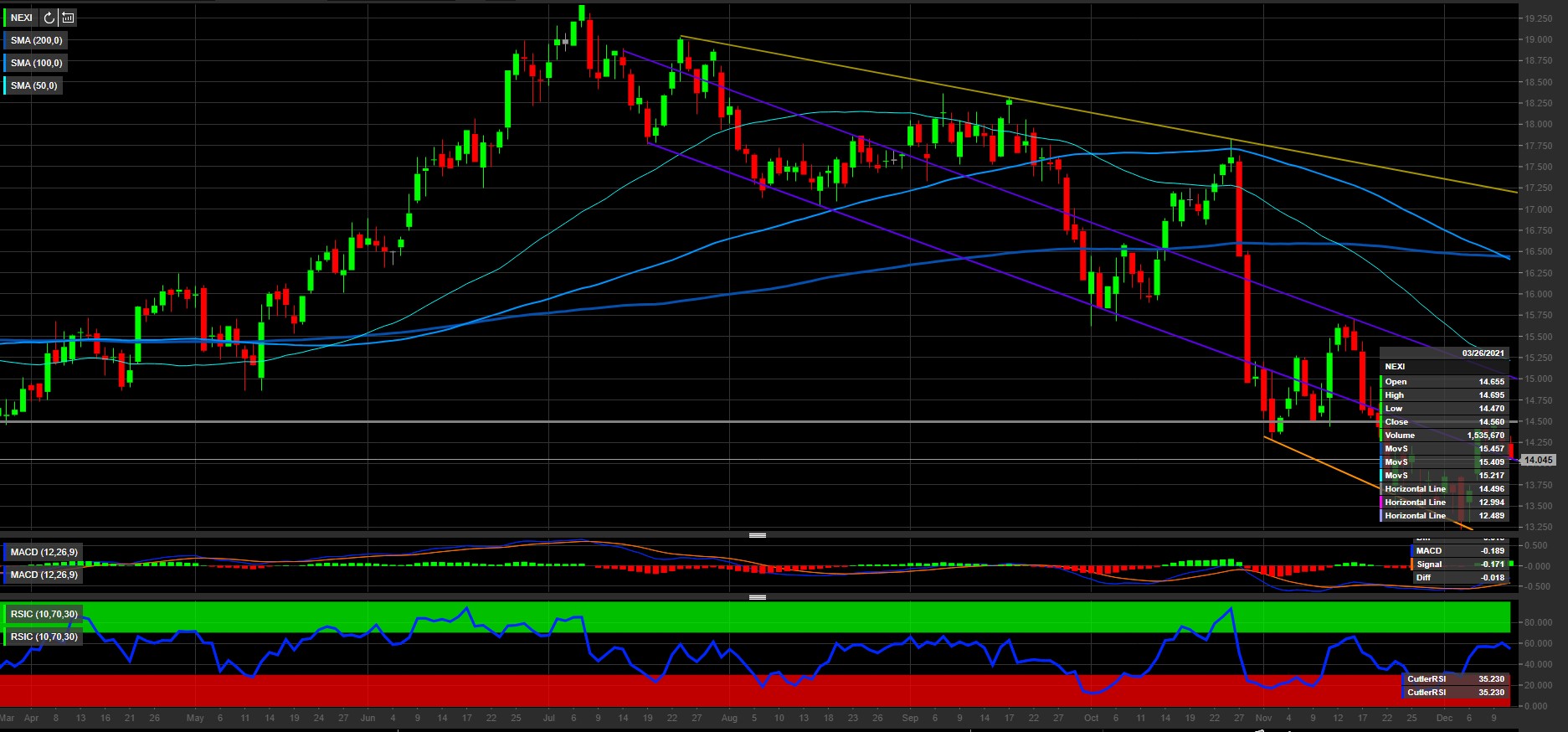Click the 16.000 price axis label
The image size is (1568, 732).
click(1538, 294)
